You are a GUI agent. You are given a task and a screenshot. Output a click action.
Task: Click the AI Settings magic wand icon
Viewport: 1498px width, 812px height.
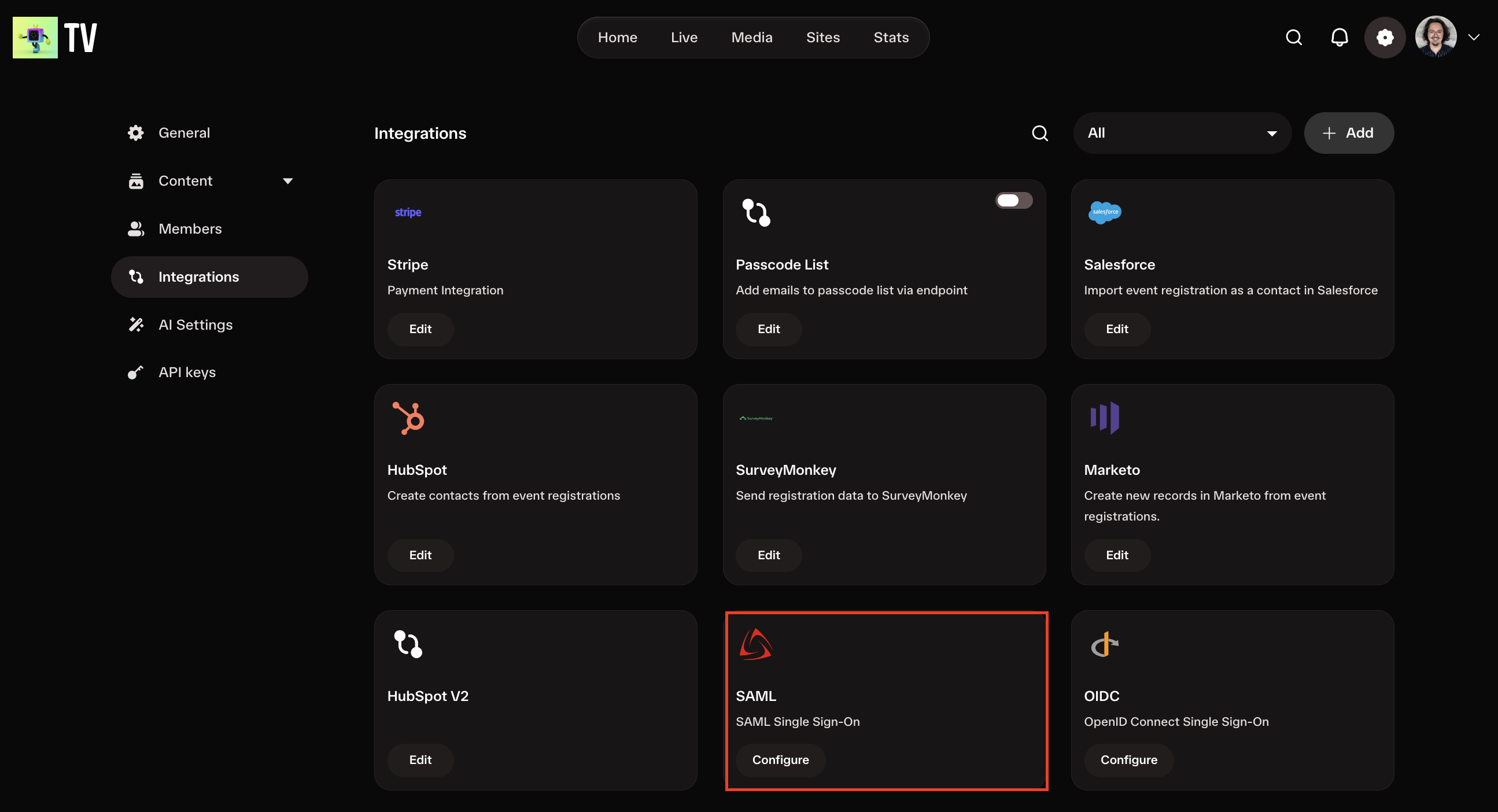coord(135,324)
